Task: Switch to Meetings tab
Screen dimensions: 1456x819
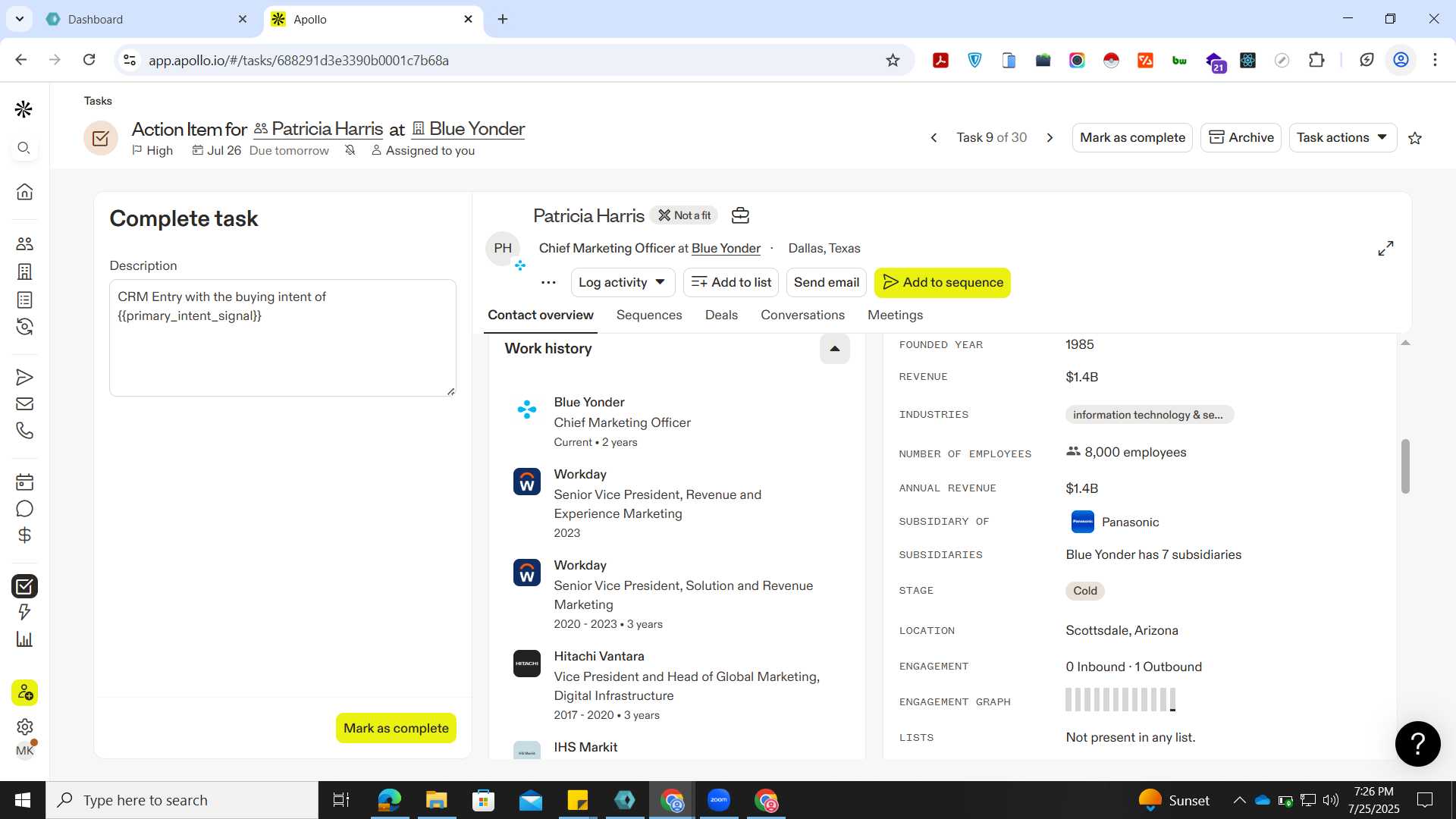Action: coord(895,315)
